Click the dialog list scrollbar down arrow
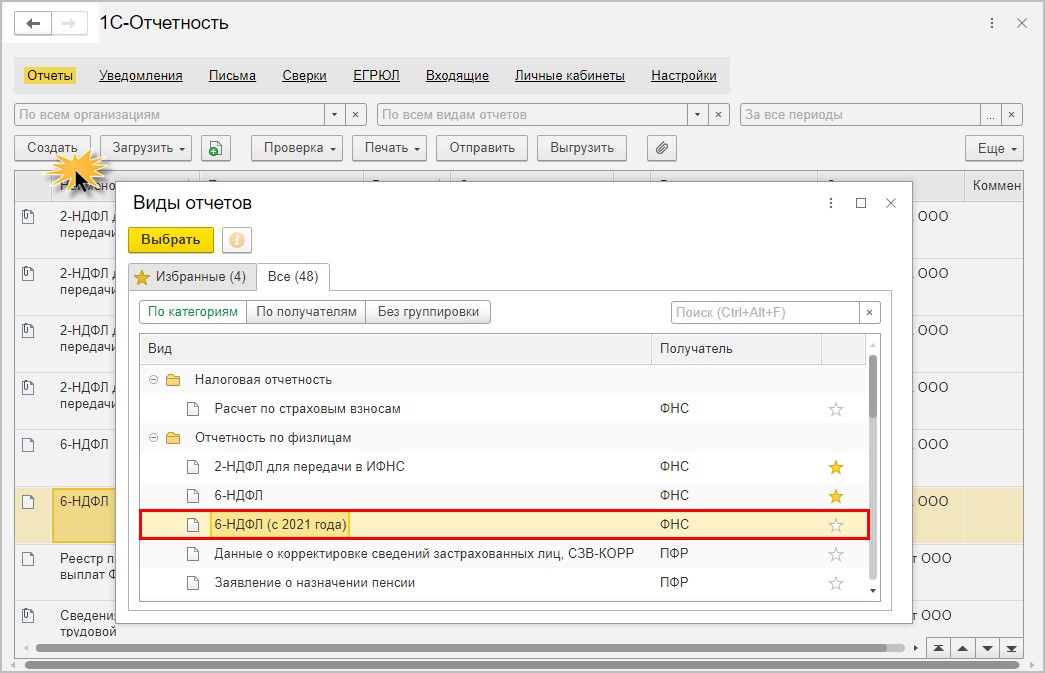Image resolution: width=1045 pixels, height=673 pixels. pyautogui.click(x=873, y=591)
